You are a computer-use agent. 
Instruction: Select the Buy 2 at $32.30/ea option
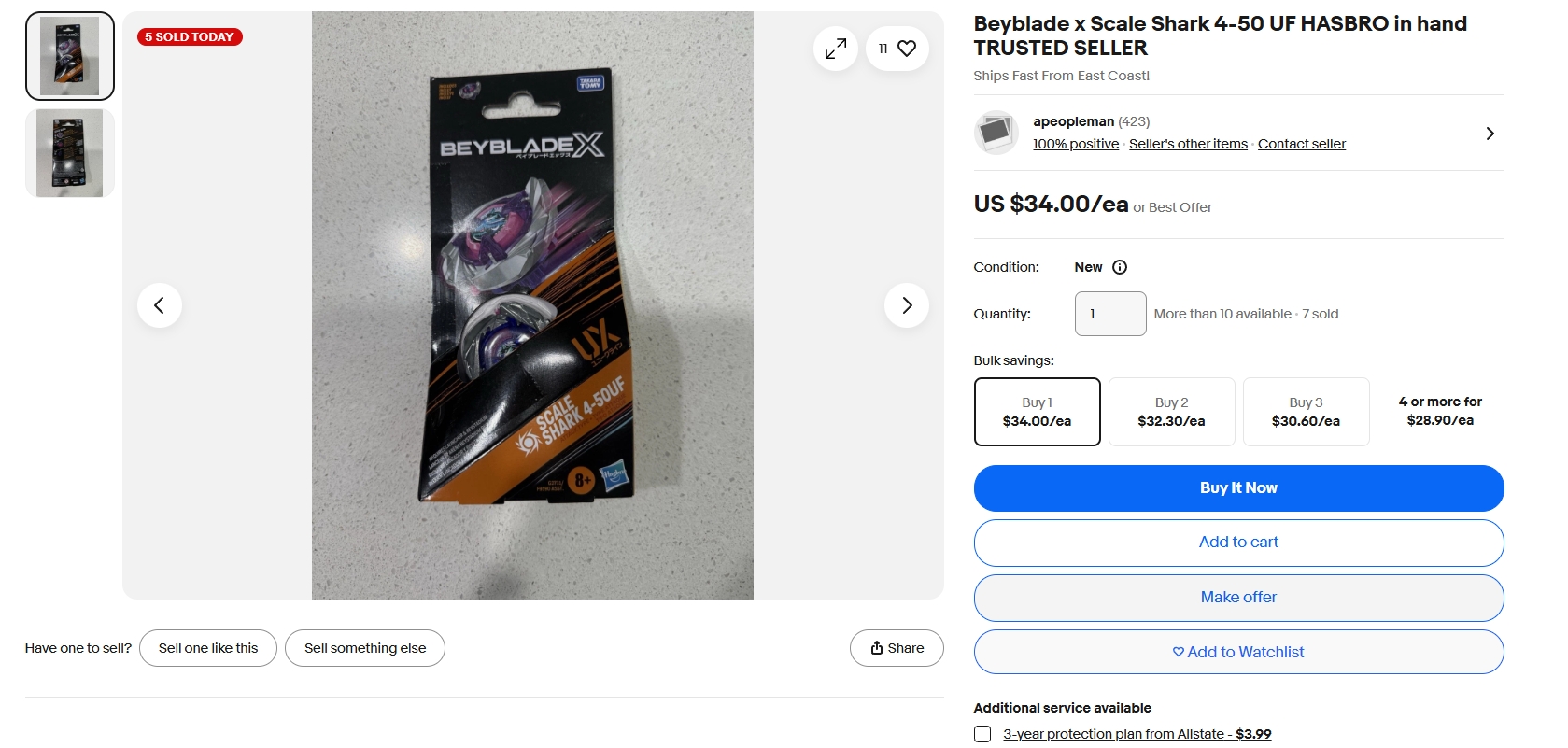pos(1172,412)
